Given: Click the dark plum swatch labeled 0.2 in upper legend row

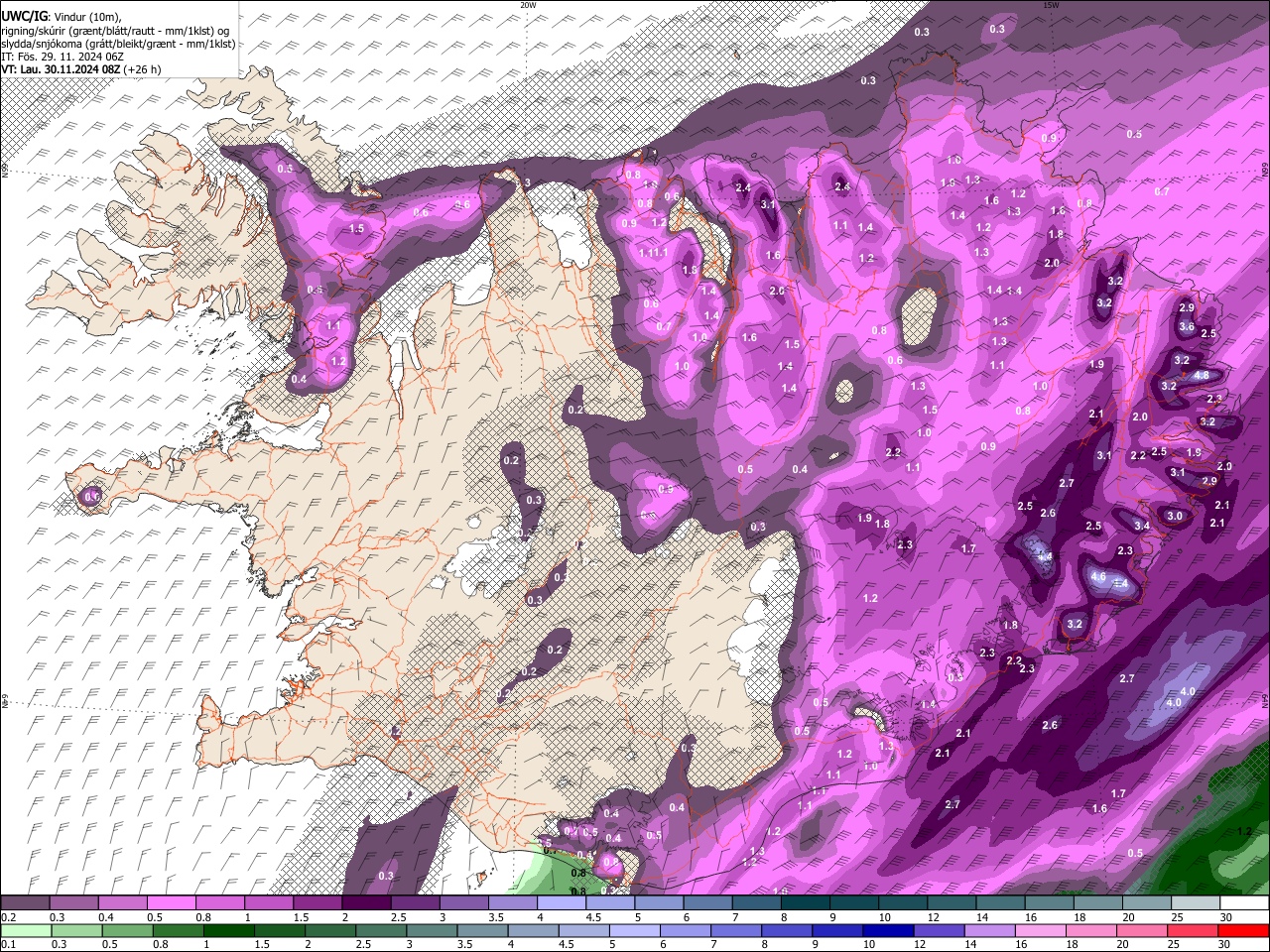Looking at the screenshot, I should tap(25, 903).
